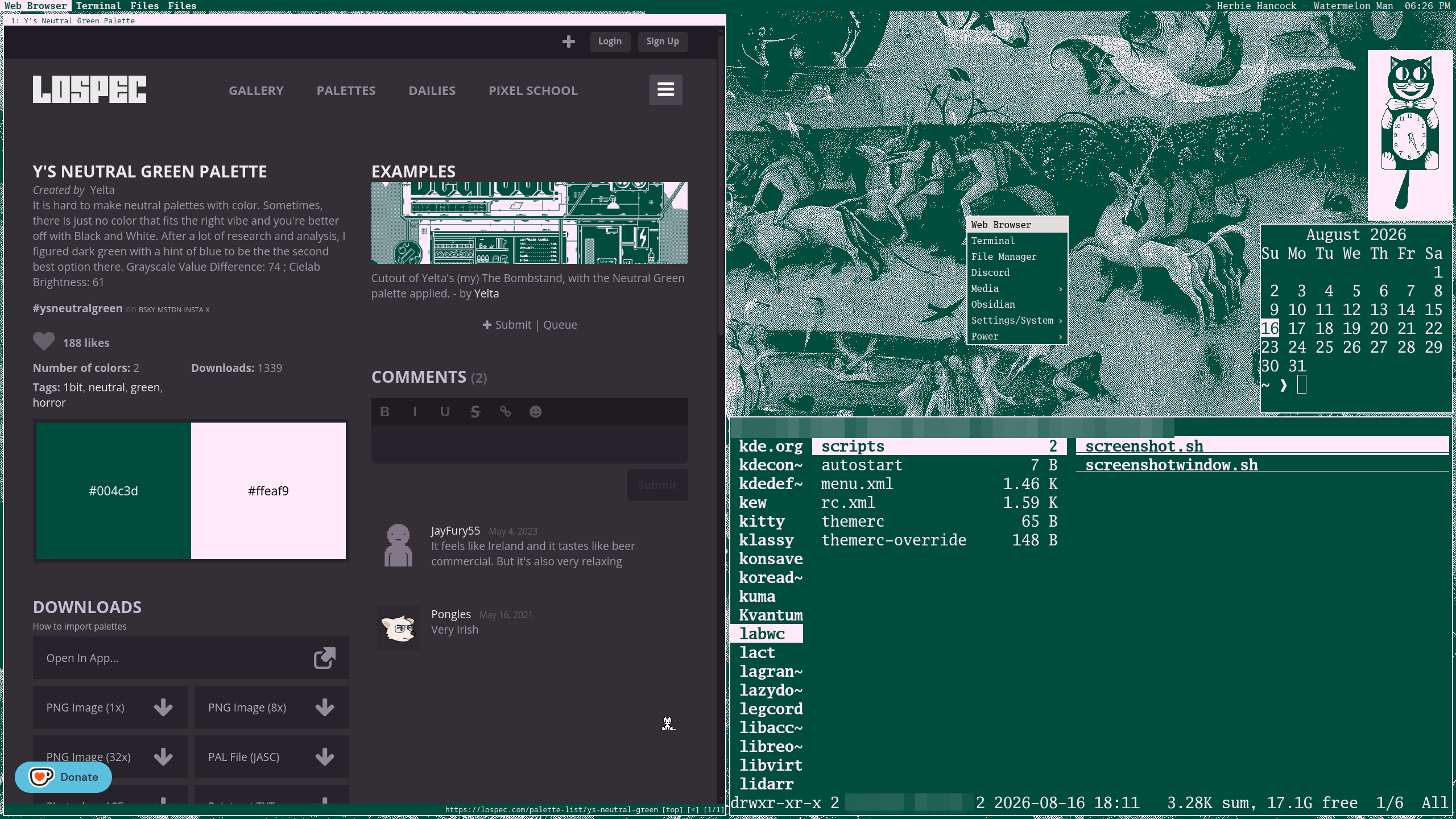Expand the Media submenu in desktop menu
The height and width of the screenshot is (819, 1456).
click(x=1017, y=289)
